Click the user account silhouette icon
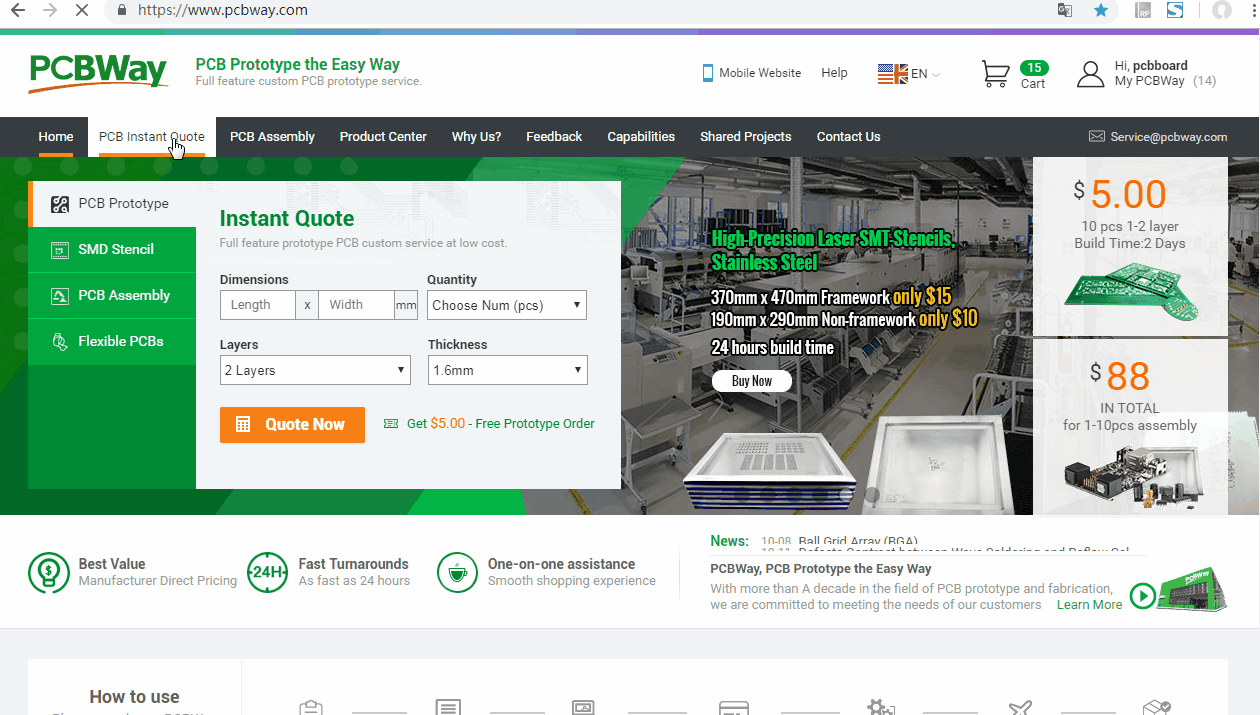The image size is (1260, 715). click(1090, 74)
